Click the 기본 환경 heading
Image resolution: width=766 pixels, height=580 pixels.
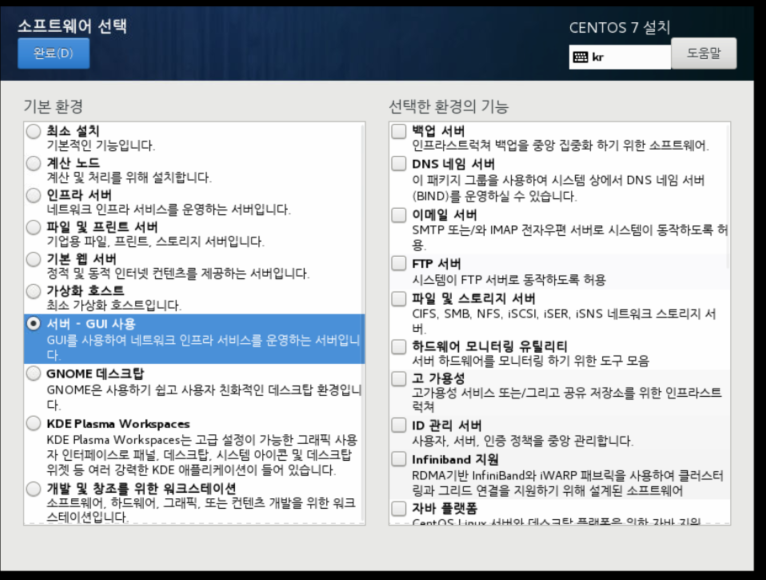tap(53, 106)
